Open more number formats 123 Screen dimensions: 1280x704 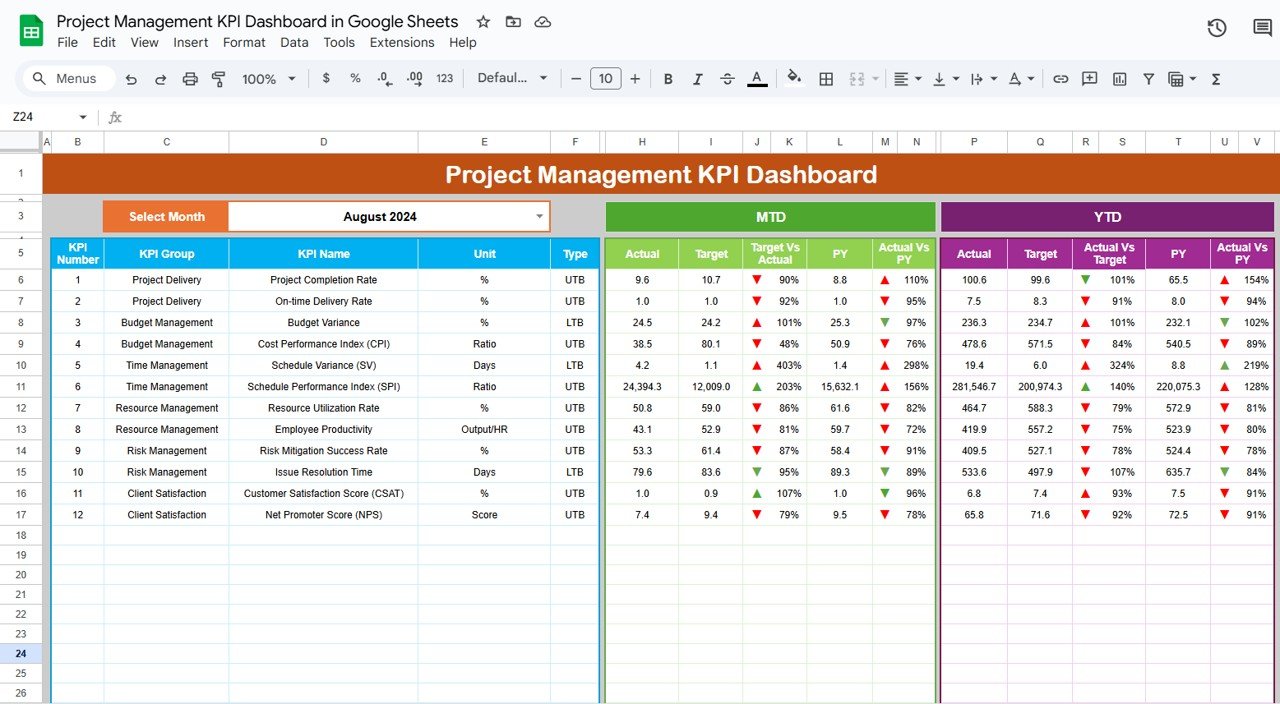coord(445,79)
